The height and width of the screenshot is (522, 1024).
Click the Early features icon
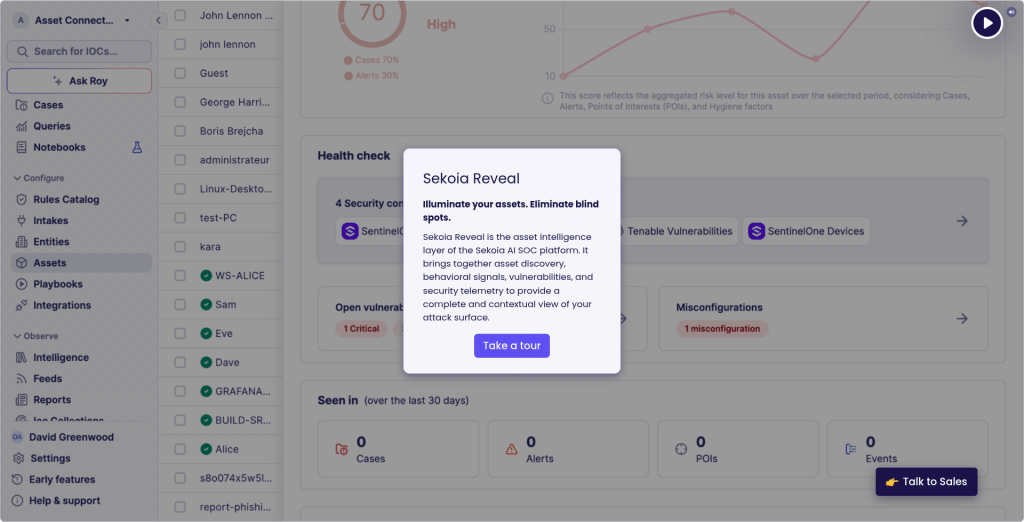pyautogui.click(x=18, y=479)
